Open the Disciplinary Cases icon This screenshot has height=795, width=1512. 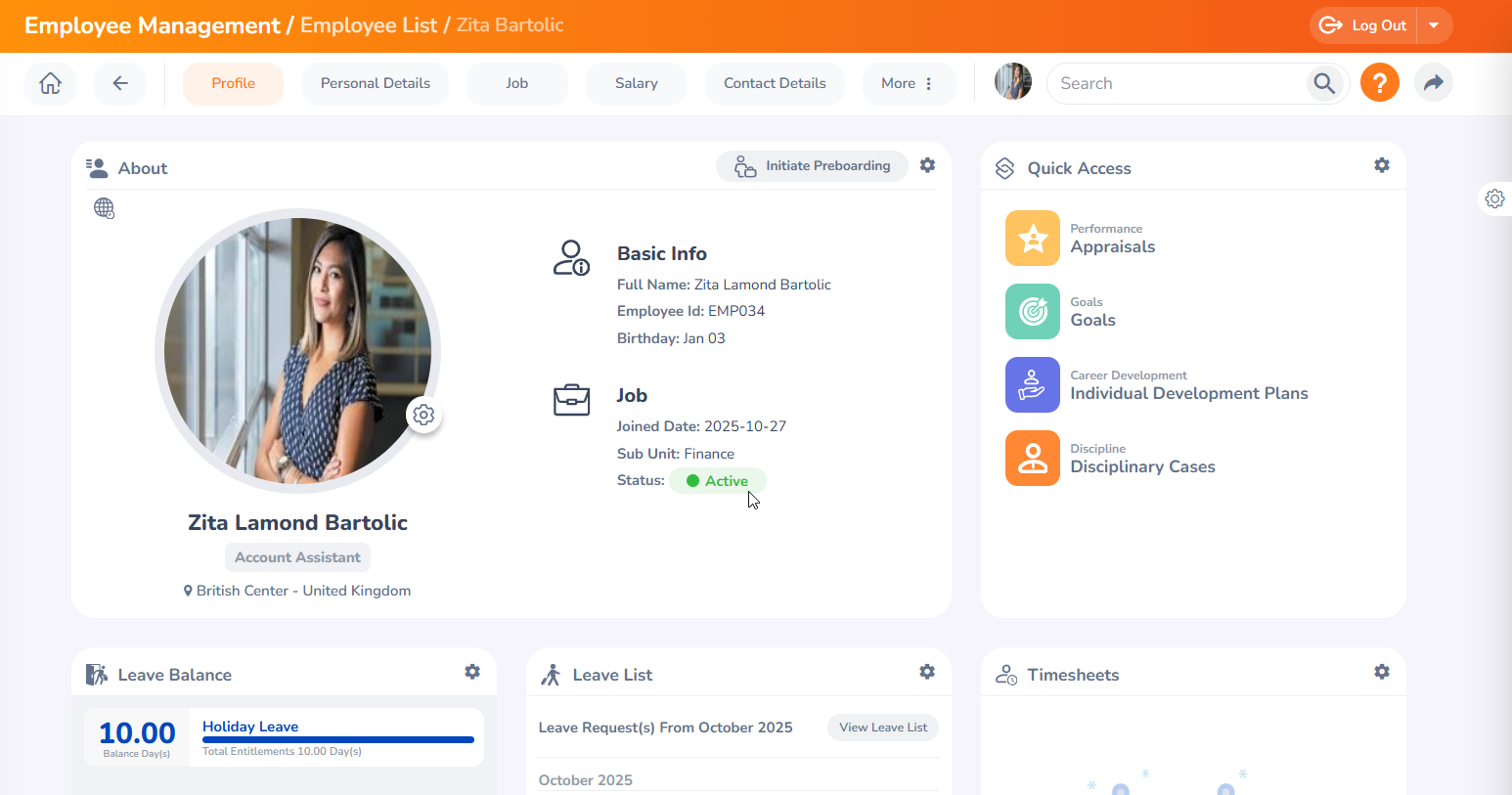(1032, 458)
